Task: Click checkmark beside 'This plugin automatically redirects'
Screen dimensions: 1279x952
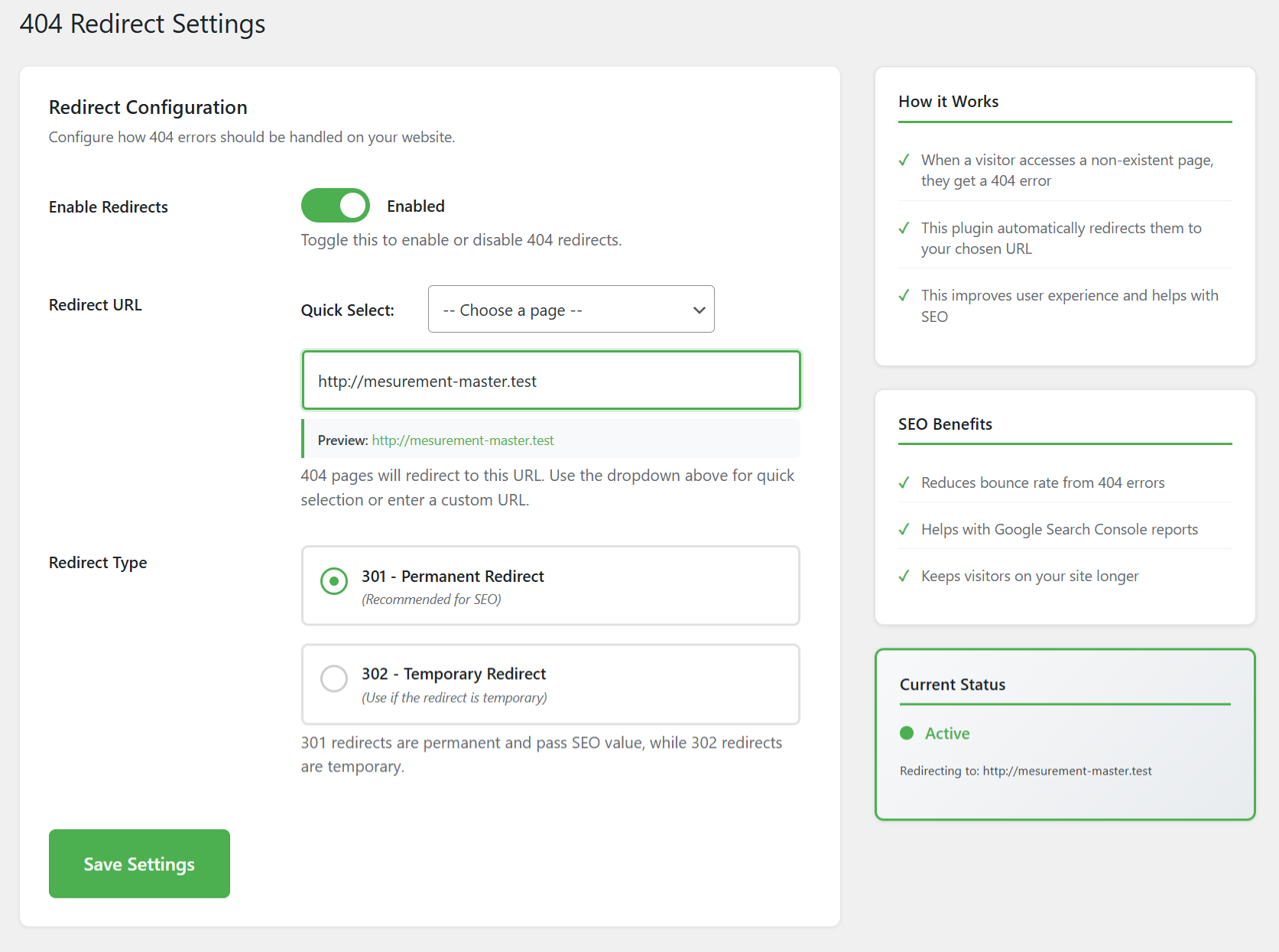Action: tap(904, 228)
